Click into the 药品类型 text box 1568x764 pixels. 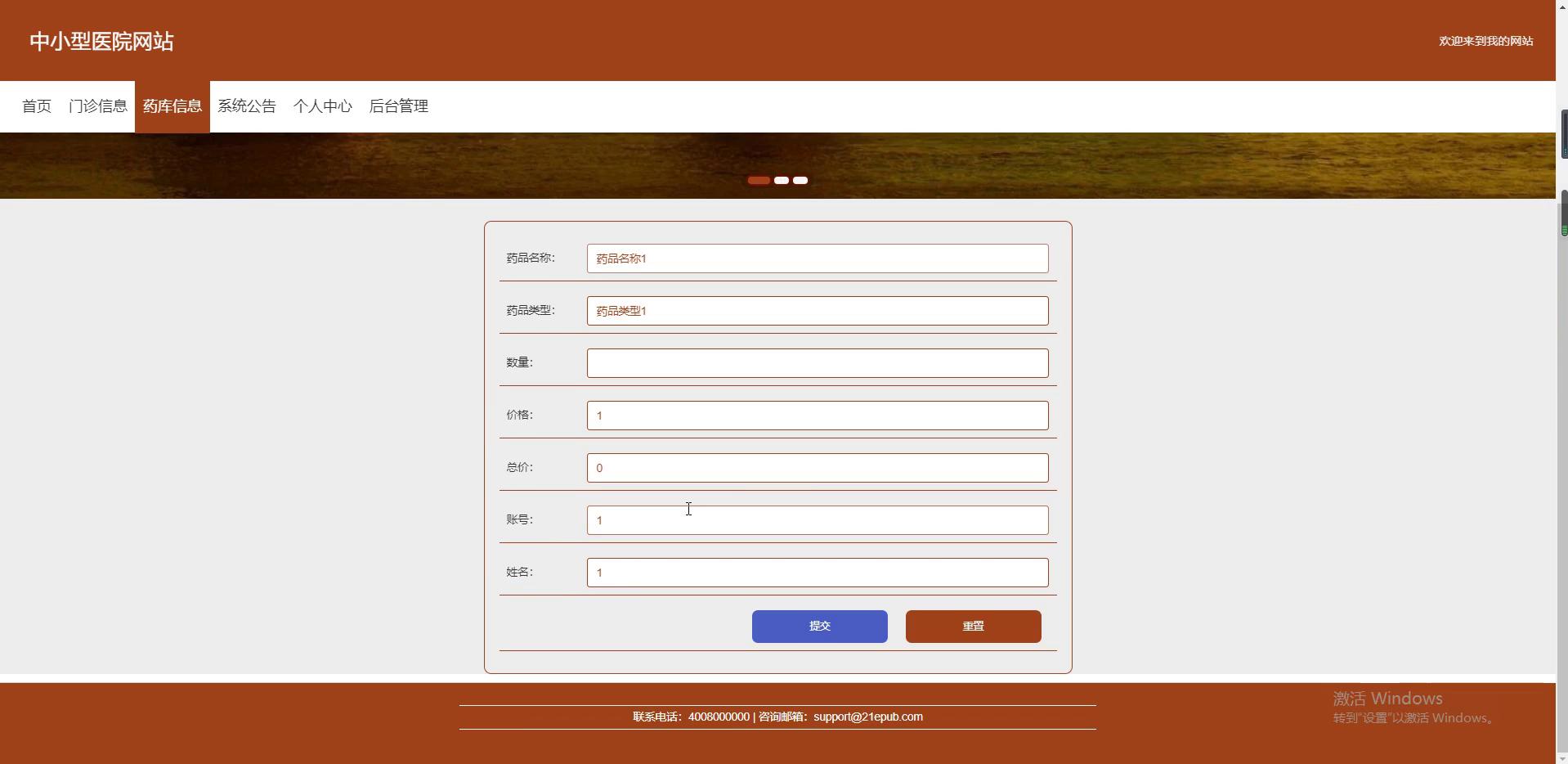(818, 311)
